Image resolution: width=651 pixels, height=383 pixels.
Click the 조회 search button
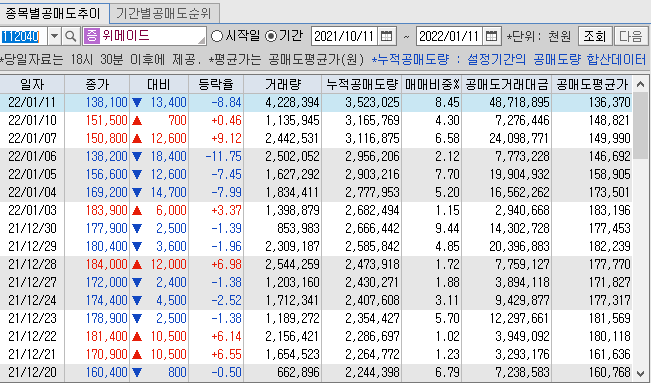tap(595, 37)
